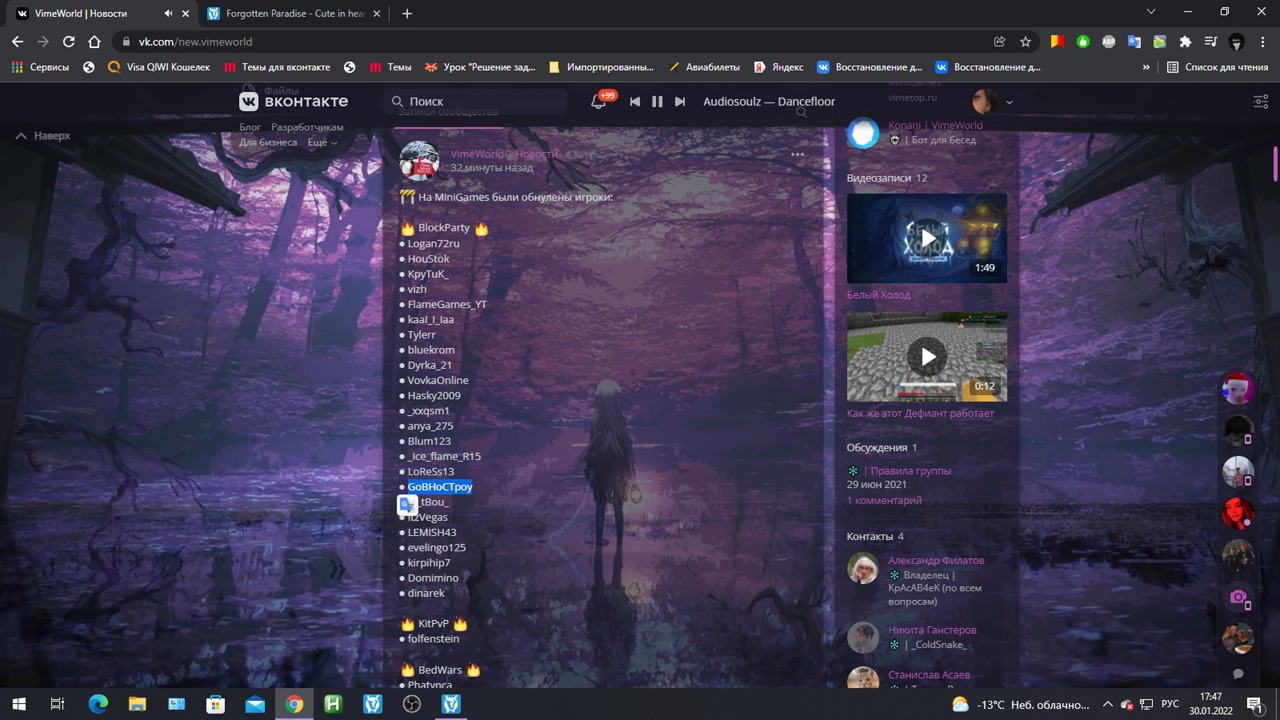Open VK notifications bell
This screenshot has height=720, width=1280.
pos(599,101)
